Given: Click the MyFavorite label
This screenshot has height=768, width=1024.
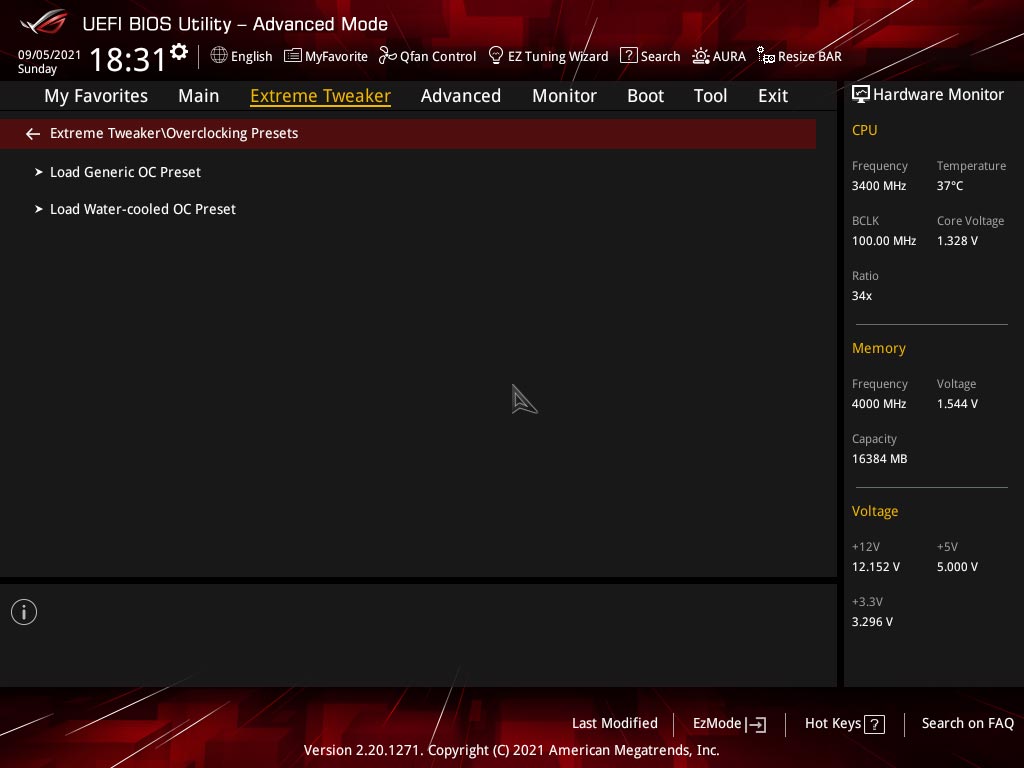Looking at the screenshot, I should (336, 57).
